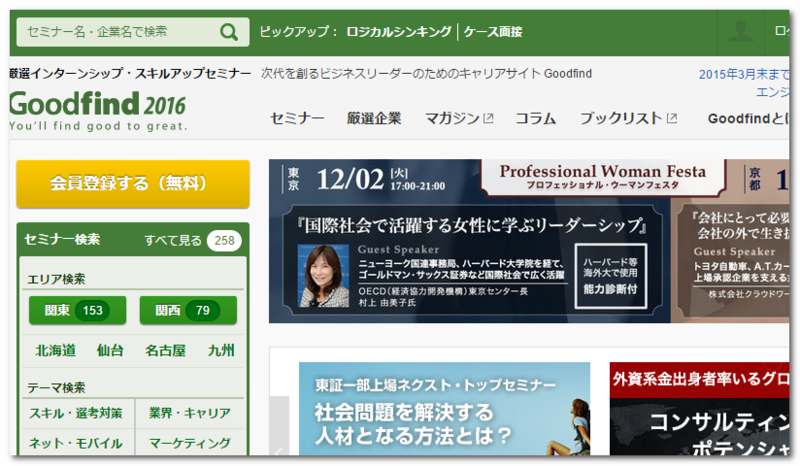Open the Professional Woman Festa 12/02 banner

point(469,241)
